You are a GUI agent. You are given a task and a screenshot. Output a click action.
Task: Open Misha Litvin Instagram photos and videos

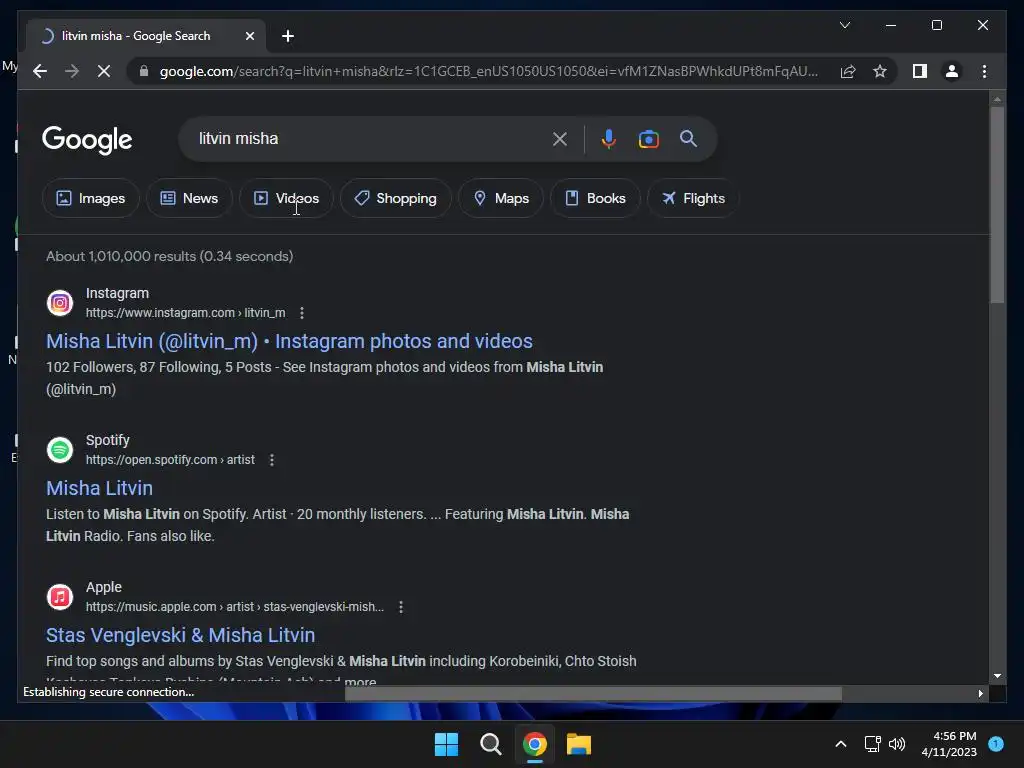point(289,341)
